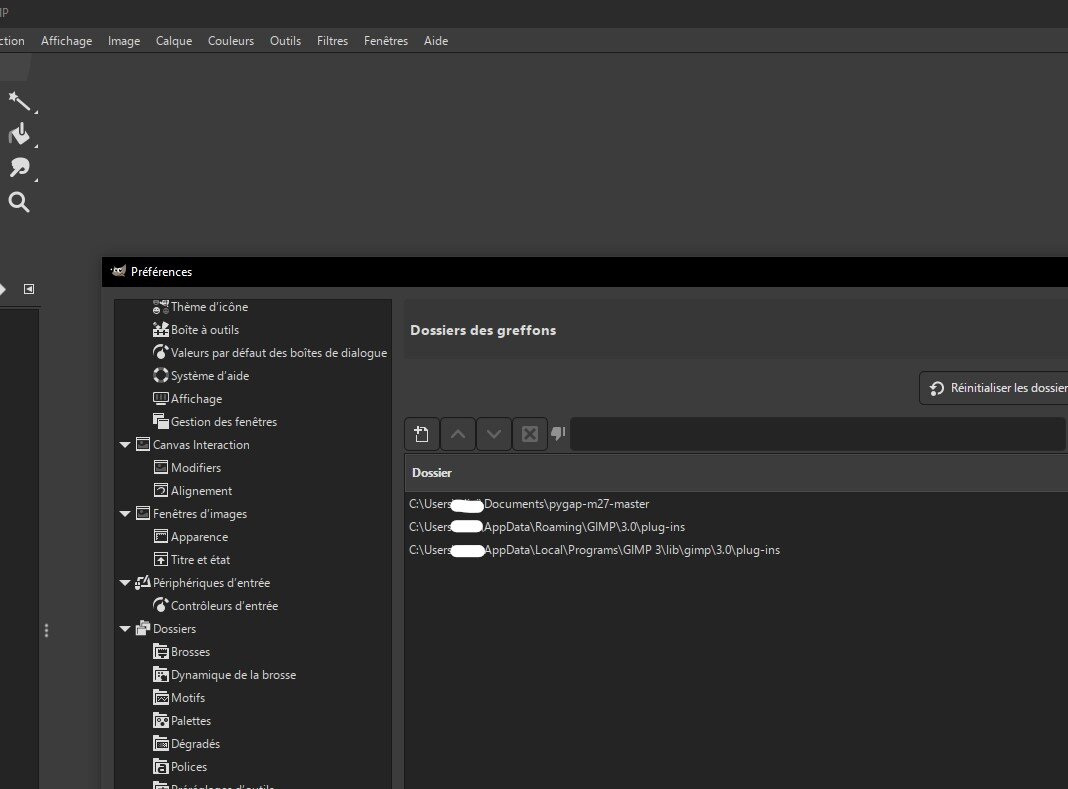Select the Fuzzy Select magic wand tool
Image resolution: width=1068 pixels, height=789 pixels.
(19, 101)
